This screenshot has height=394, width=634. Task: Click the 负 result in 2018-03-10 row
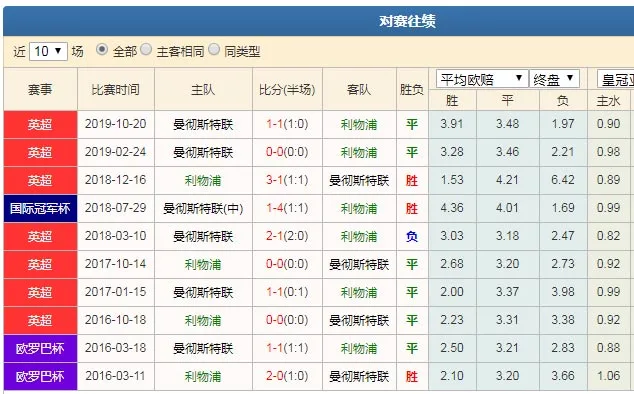click(412, 236)
